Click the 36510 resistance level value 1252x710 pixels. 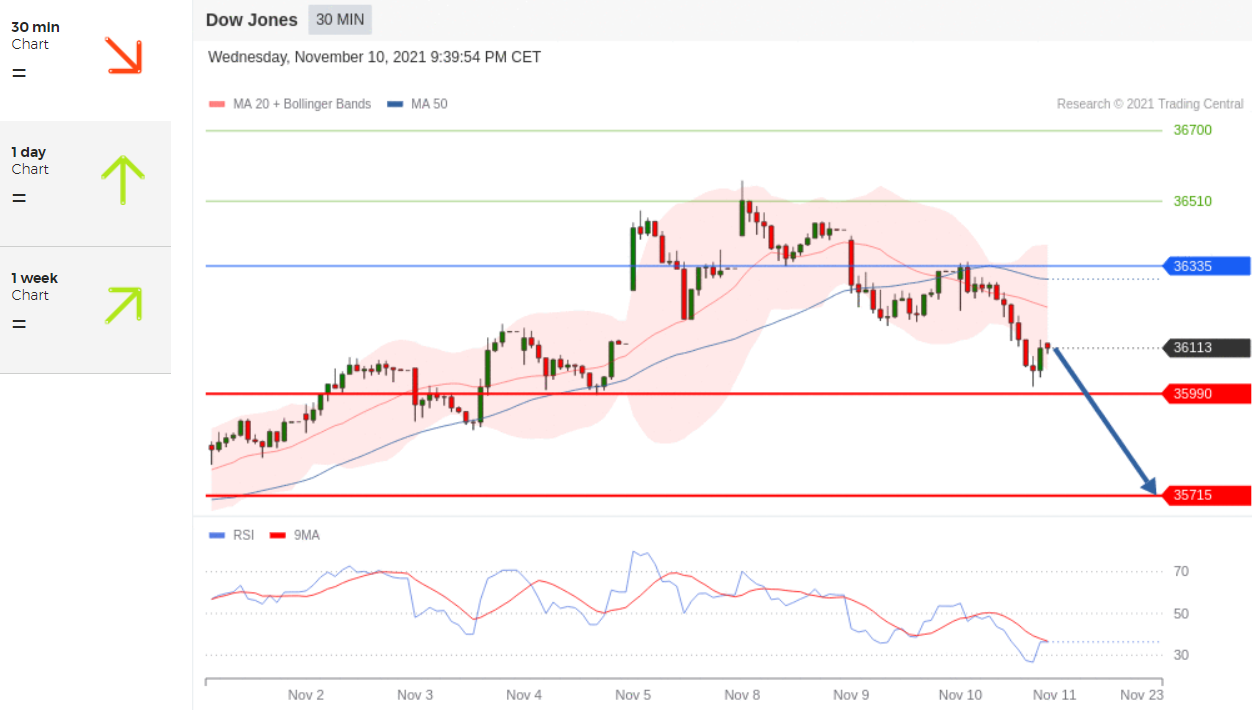pyautogui.click(x=1192, y=201)
